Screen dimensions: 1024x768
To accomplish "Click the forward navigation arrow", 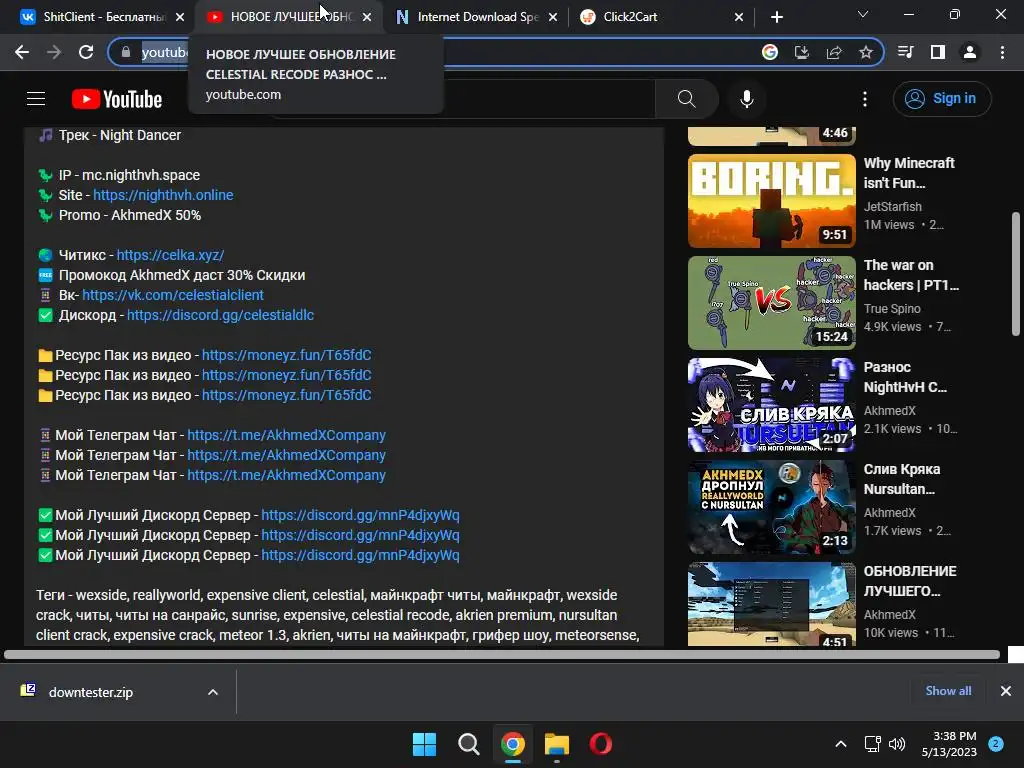I will (54, 52).
